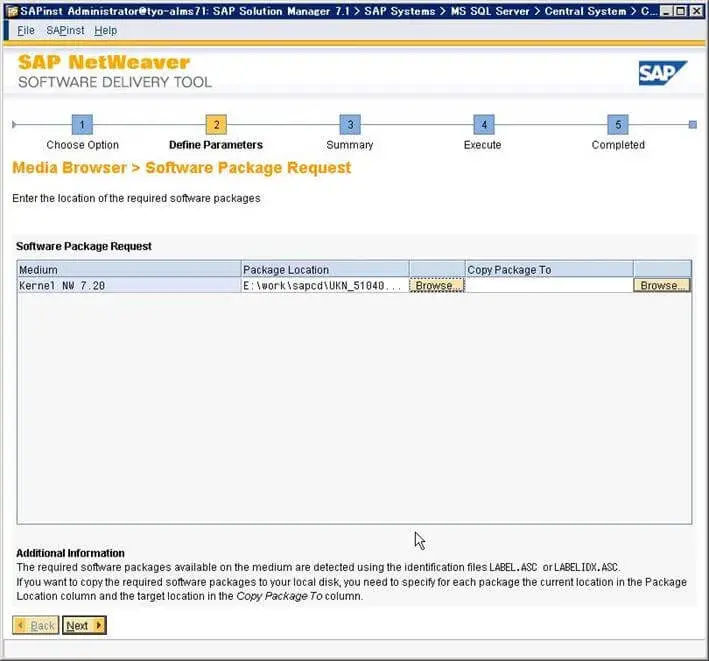Select step 3 Summary box
709x661 pixels.
350,125
